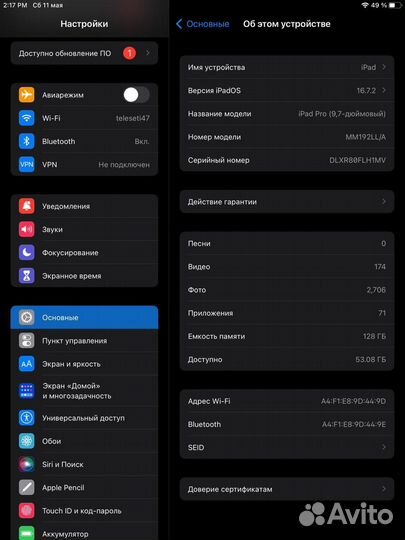Tap the 49 % battery percentage
The image size is (405, 540).
click(379, 5)
